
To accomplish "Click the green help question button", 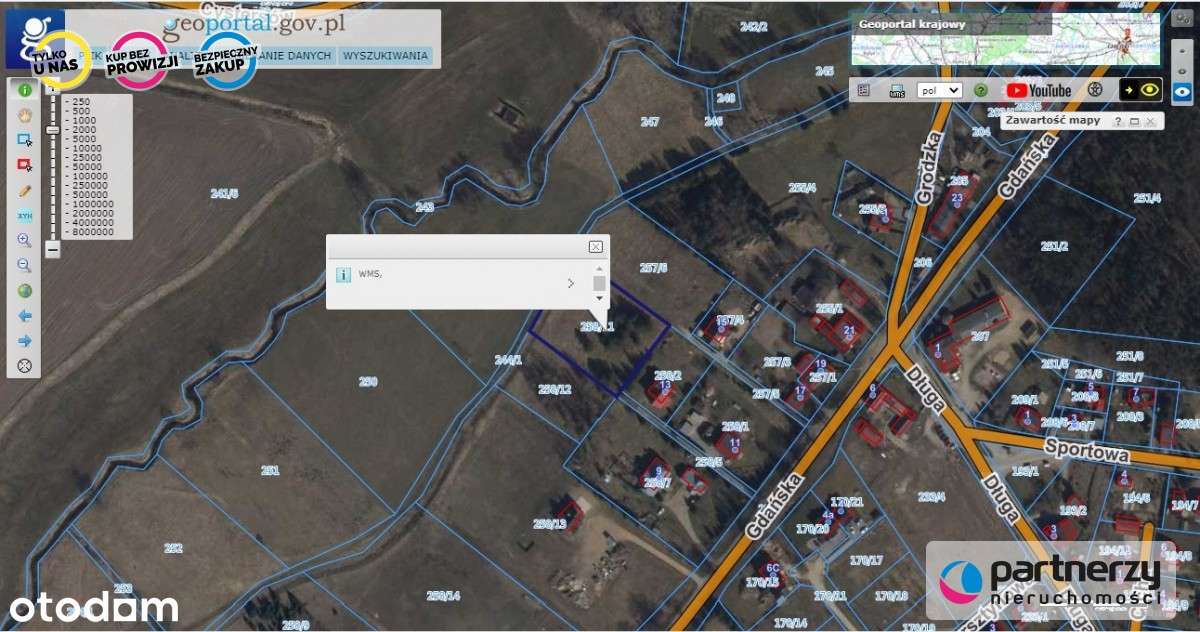I will pos(981,90).
